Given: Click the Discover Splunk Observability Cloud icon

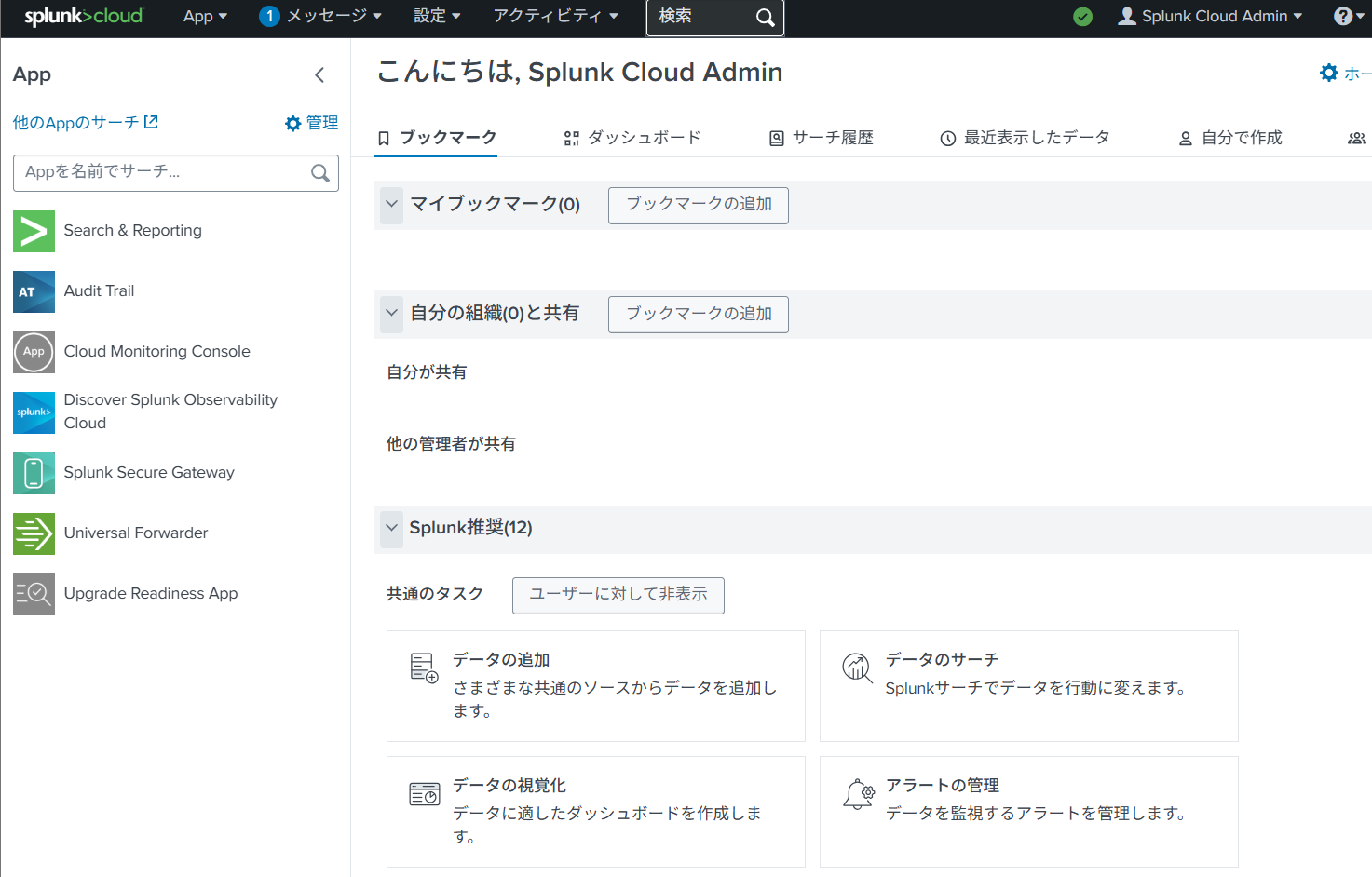Looking at the screenshot, I should [34, 412].
